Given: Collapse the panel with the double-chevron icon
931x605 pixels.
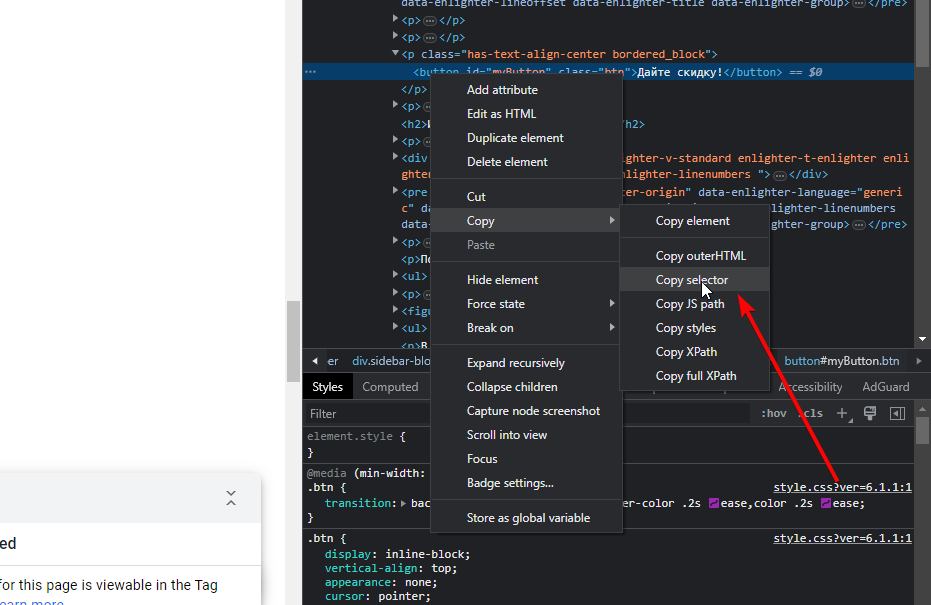Looking at the screenshot, I should 231,498.
